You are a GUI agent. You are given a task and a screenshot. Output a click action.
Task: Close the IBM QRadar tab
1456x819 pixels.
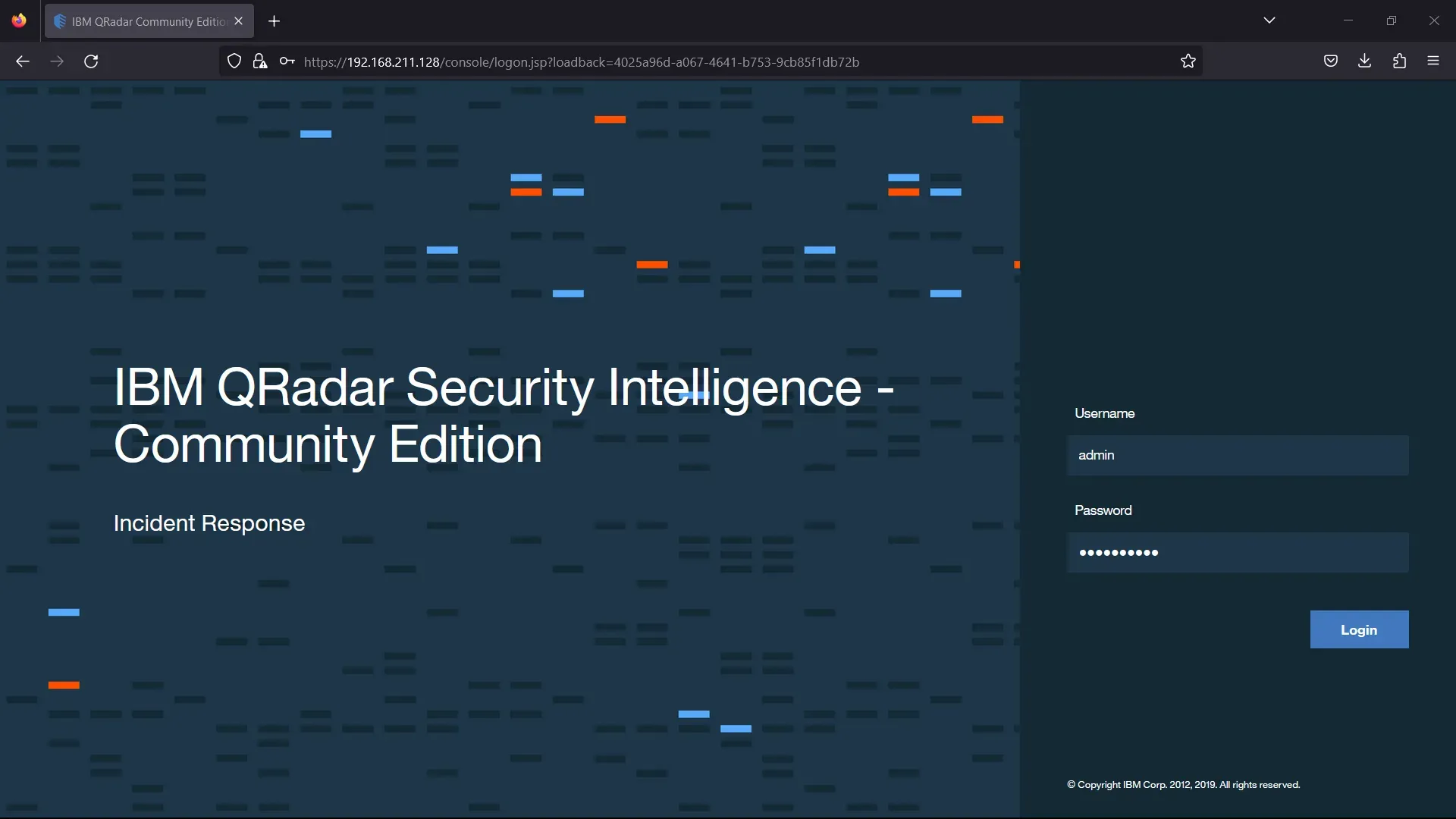239,21
